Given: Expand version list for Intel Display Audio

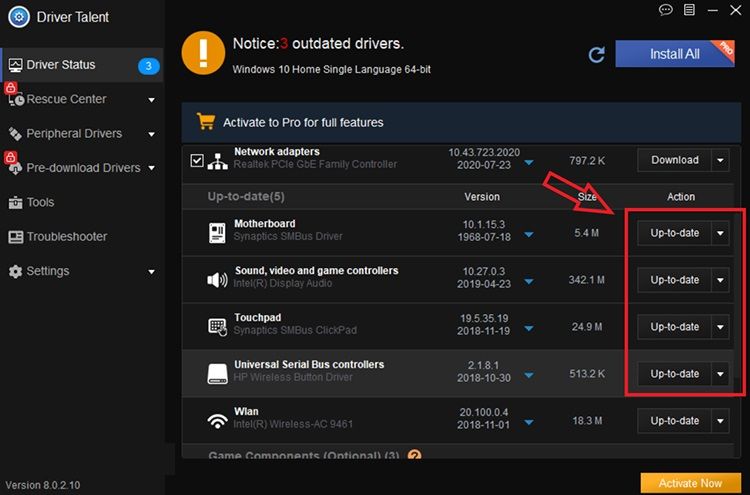Looking at the screenshot, I should 529,281.
